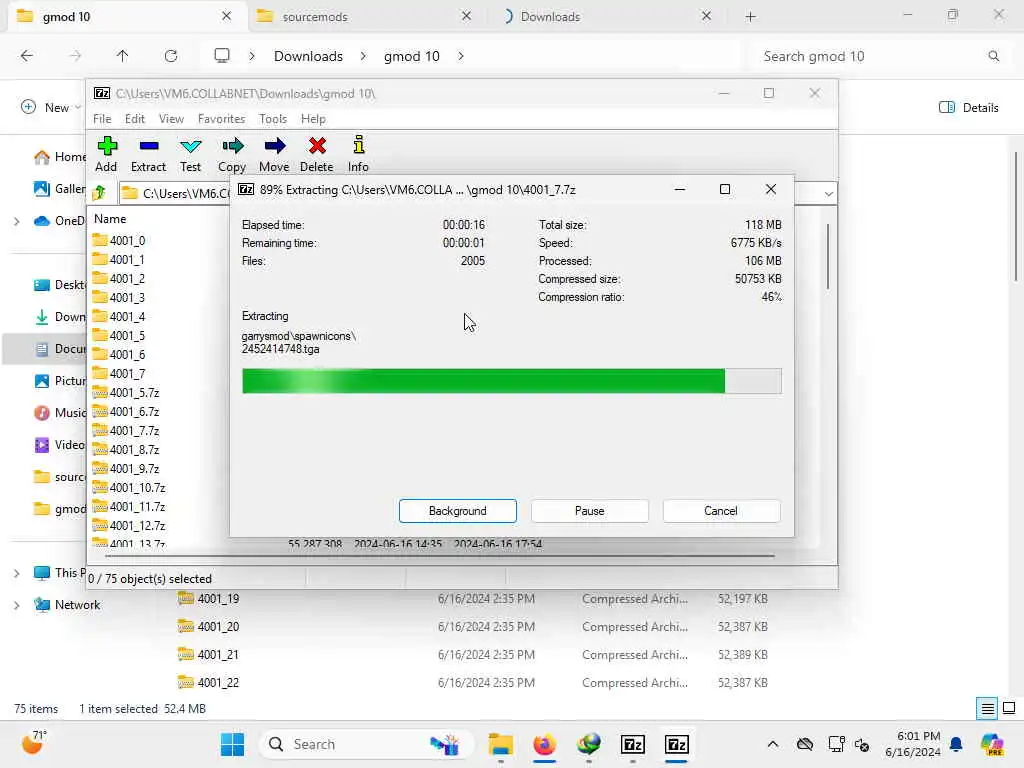Screen dimensions: 1024x768
Task: Open the Windows Start menu
Action: [232, 744]
